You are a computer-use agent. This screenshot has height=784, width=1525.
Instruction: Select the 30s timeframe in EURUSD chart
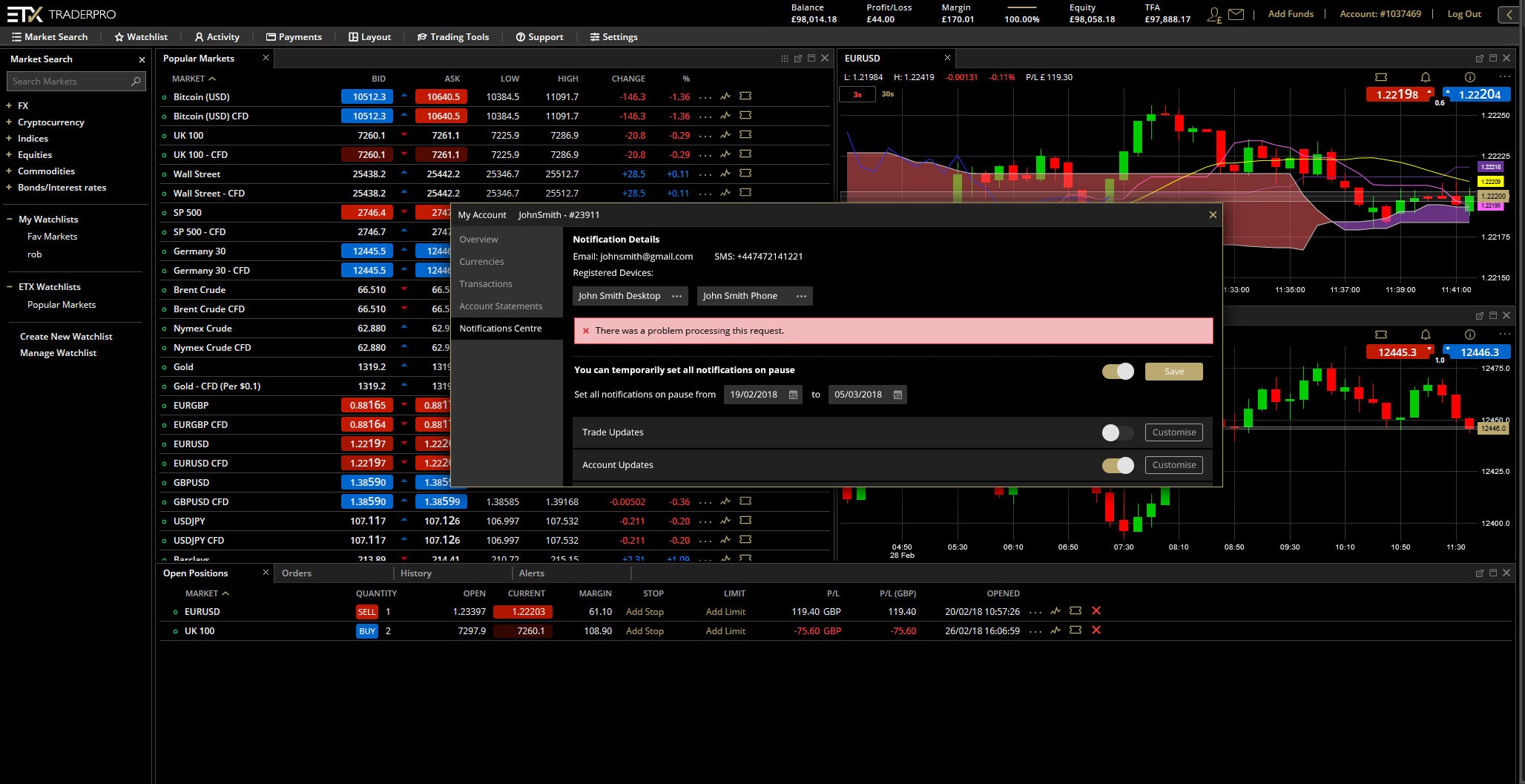point(888,94)
